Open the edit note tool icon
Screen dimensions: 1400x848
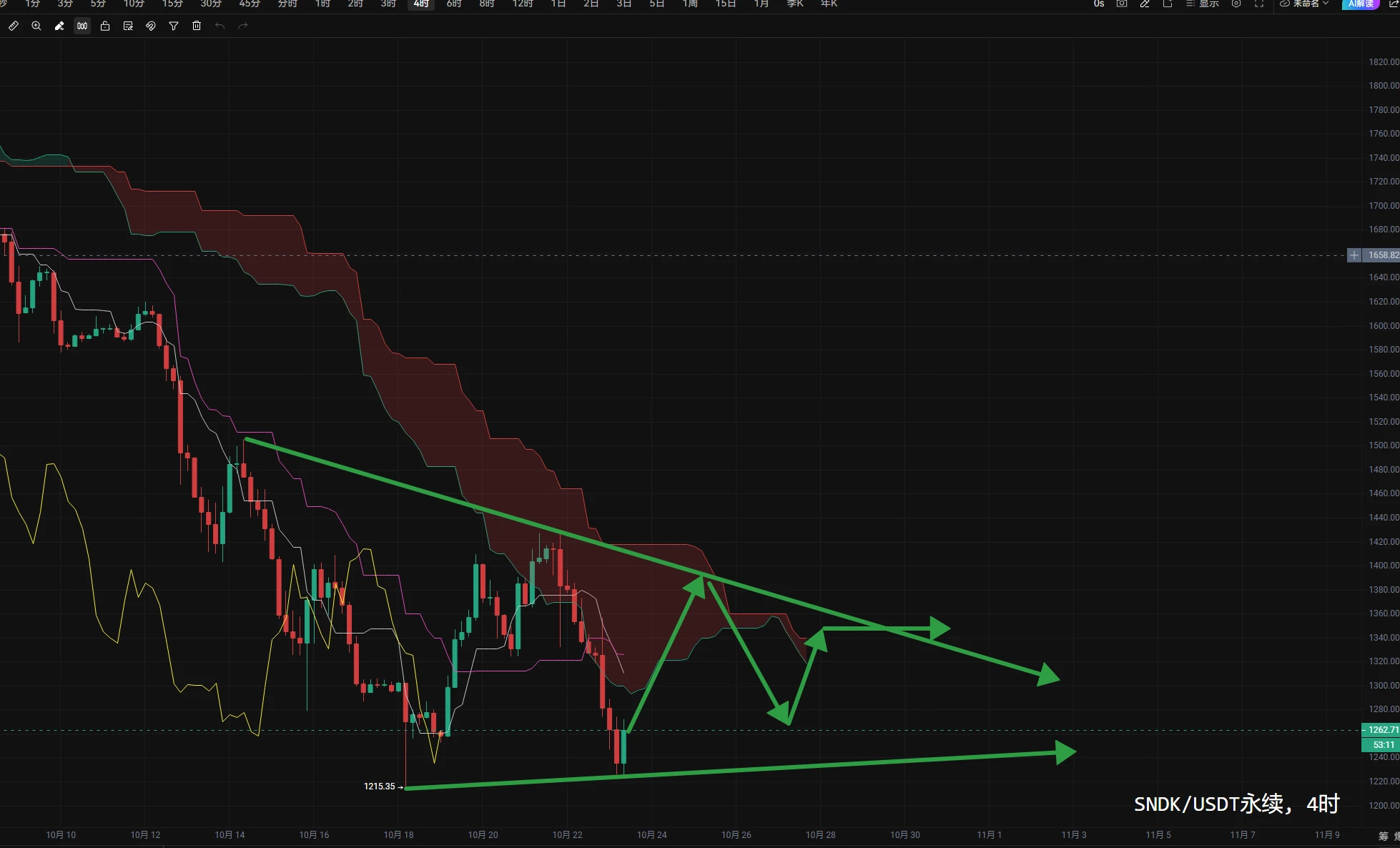(128, 26)
